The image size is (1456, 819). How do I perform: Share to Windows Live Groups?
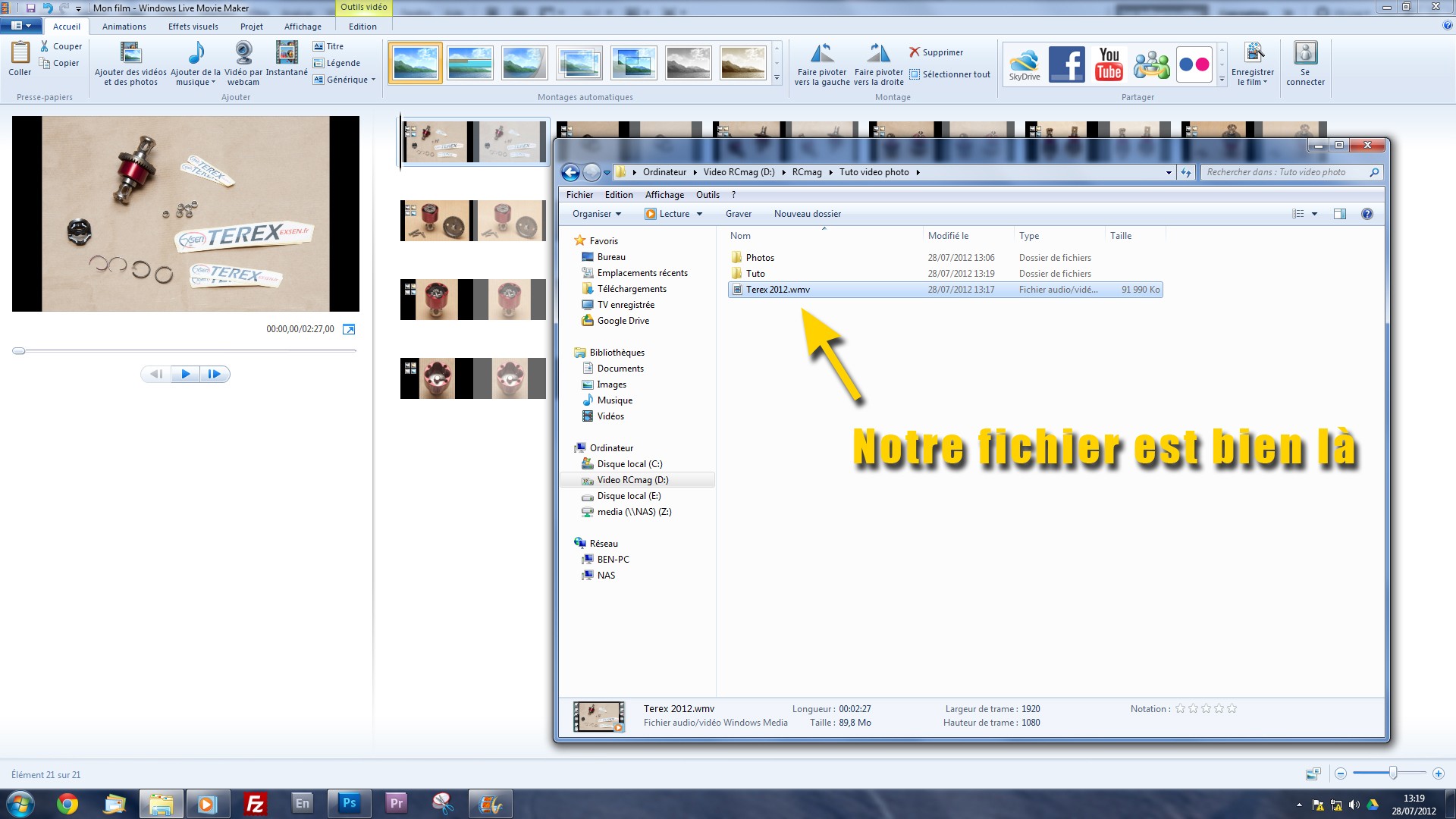(1152, 64)
